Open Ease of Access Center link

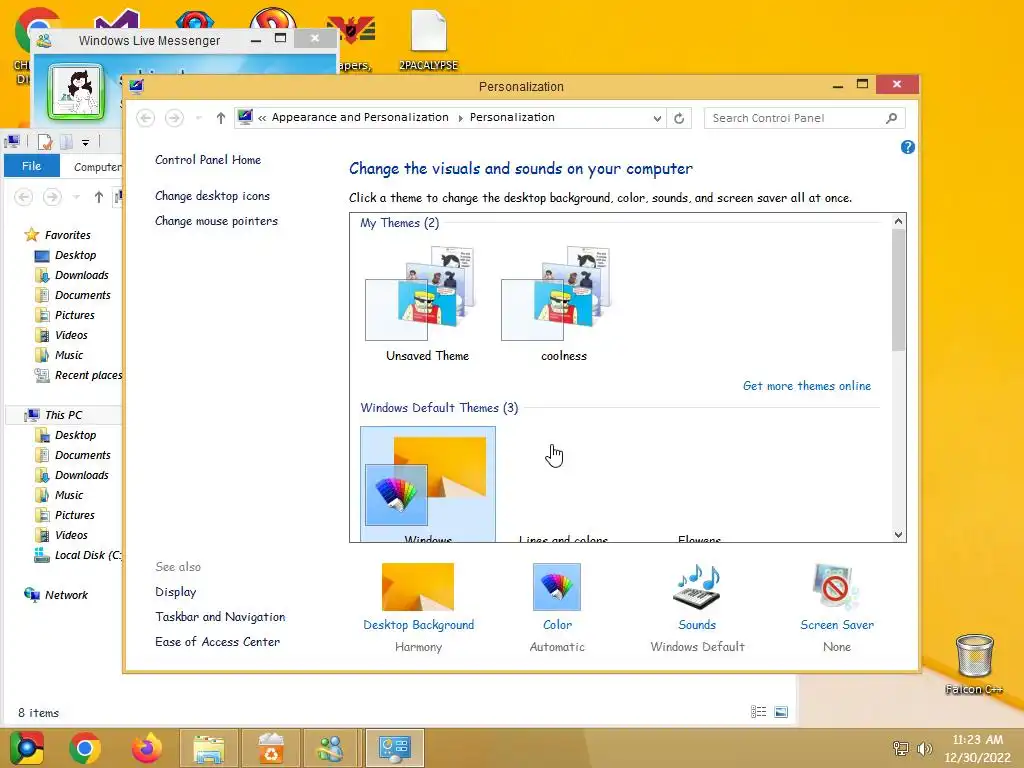[217, 642]
